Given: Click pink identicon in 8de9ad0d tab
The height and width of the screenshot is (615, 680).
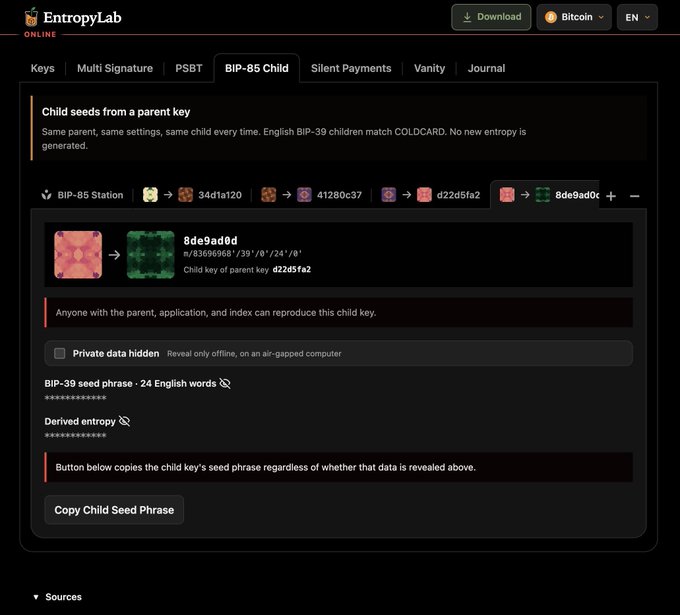Looking at the screenshot, I should point(507,195).
